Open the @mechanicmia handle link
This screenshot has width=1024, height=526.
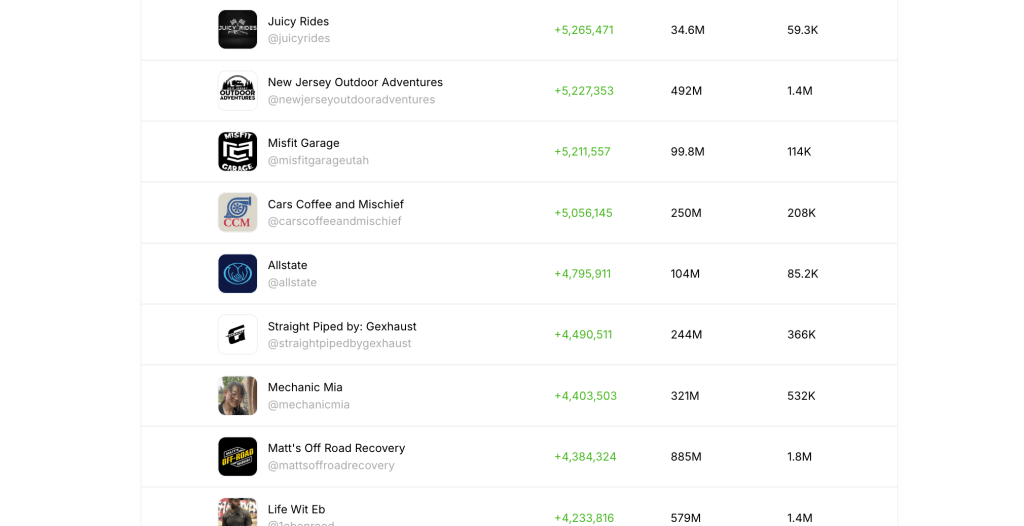click(308, 405)
